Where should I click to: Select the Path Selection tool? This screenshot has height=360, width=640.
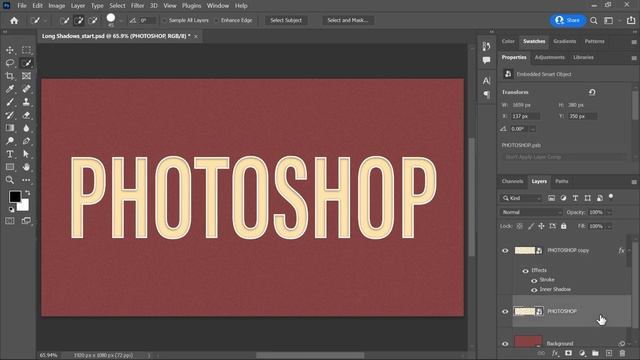(26, 154)
